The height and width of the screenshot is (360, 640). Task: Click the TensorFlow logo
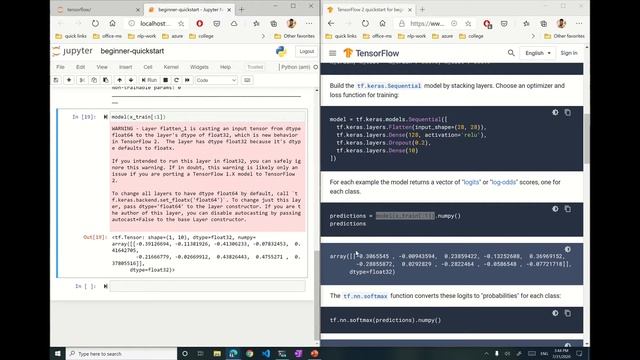(371, 53)
